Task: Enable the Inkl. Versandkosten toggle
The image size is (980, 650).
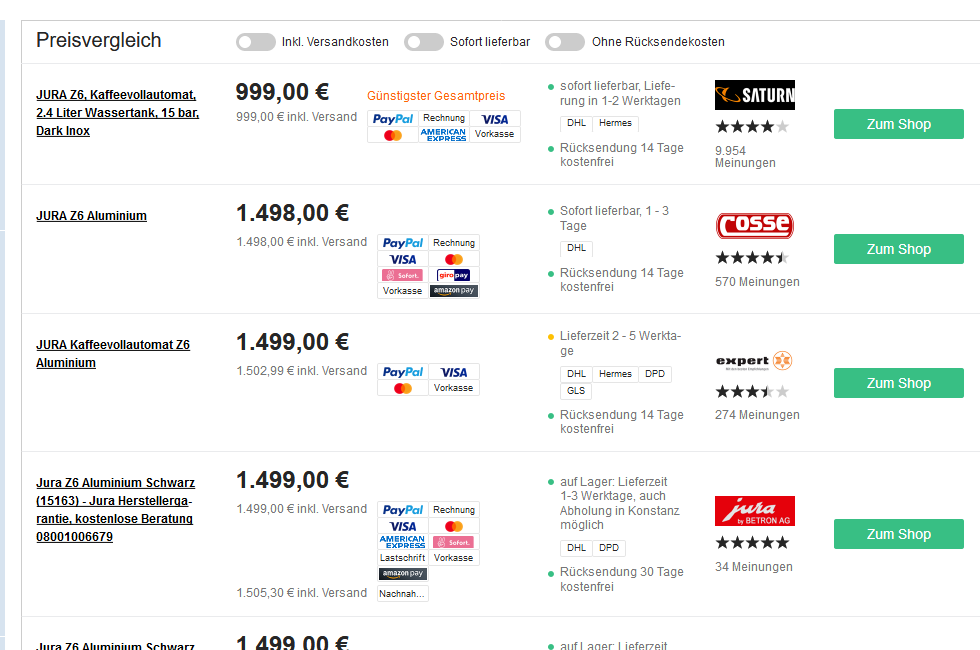Action: (256, 42)
